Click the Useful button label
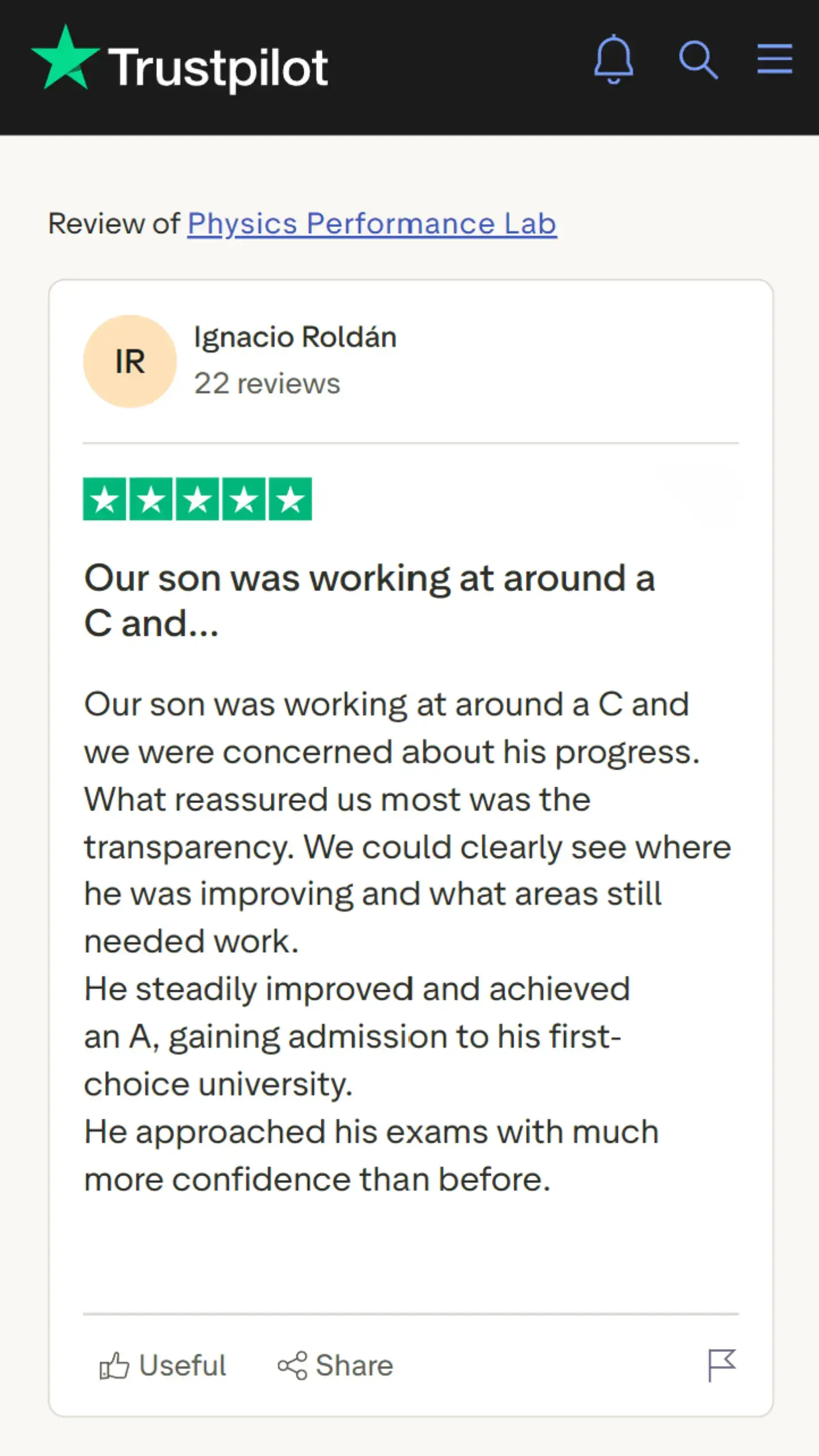This screenshot has width=819, height=1456. 183,1365
